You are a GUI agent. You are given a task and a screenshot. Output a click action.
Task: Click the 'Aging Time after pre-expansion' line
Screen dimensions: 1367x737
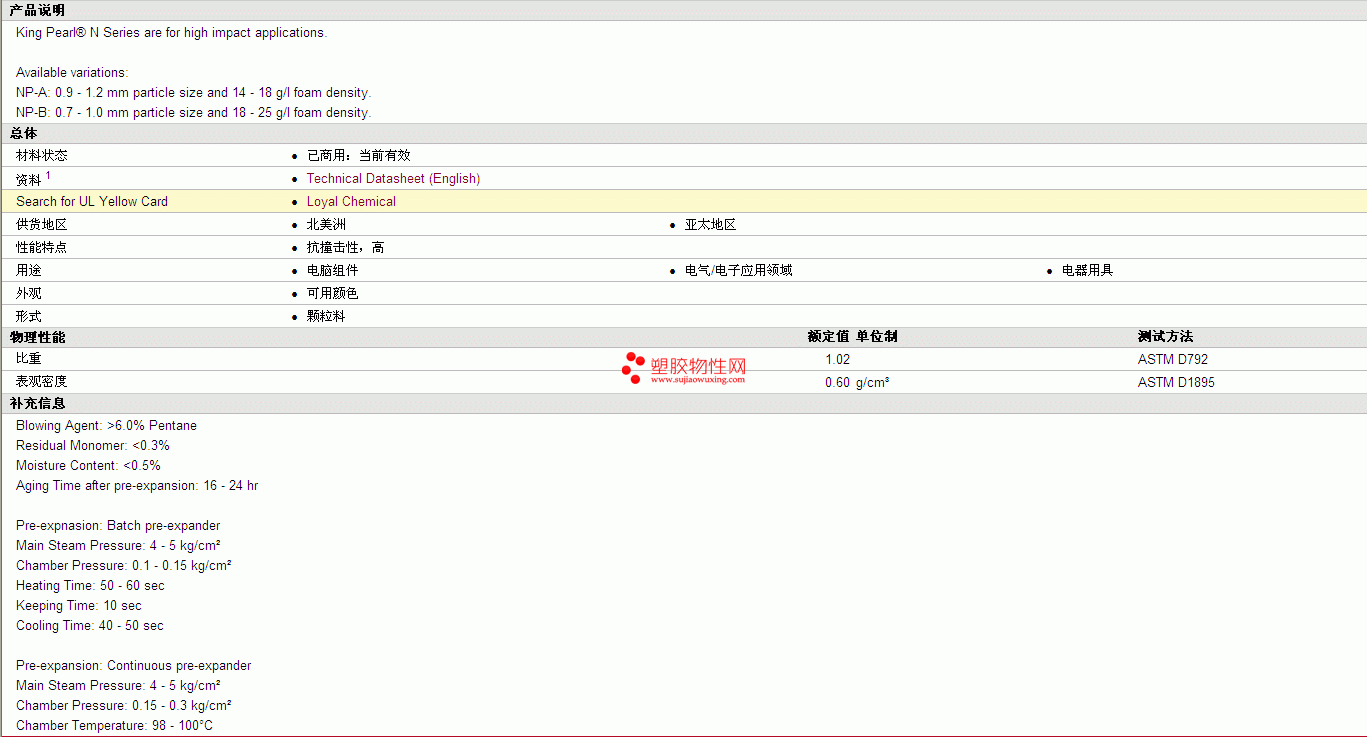137,485
